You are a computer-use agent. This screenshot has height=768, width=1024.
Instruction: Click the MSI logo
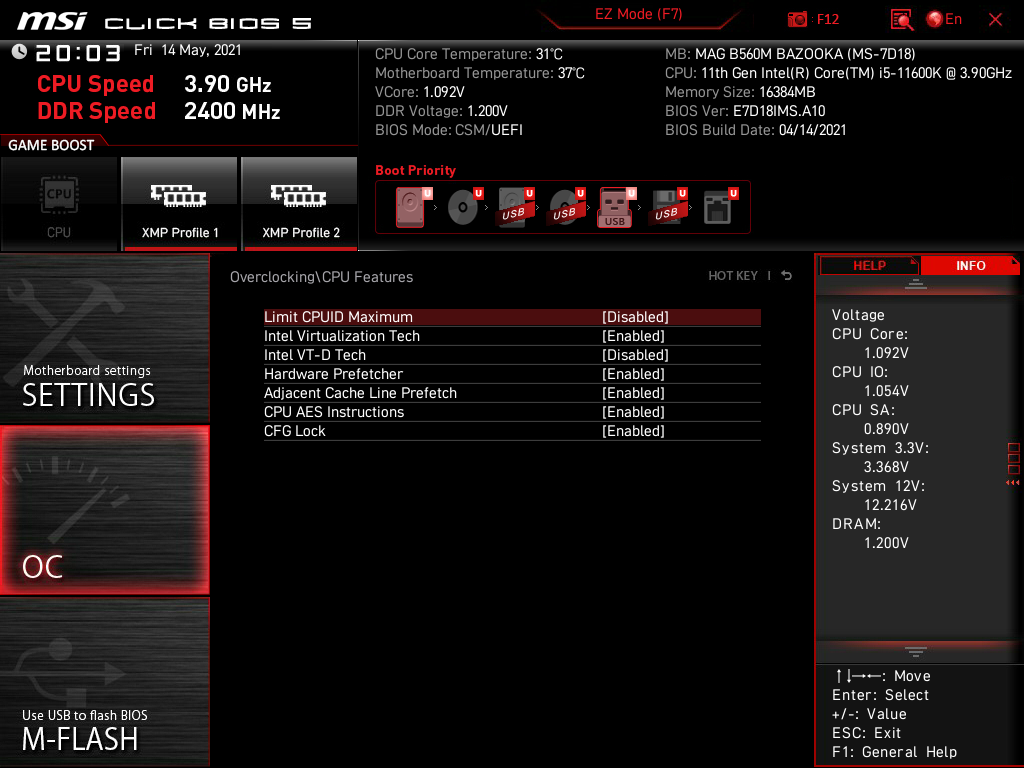(52, 22)
